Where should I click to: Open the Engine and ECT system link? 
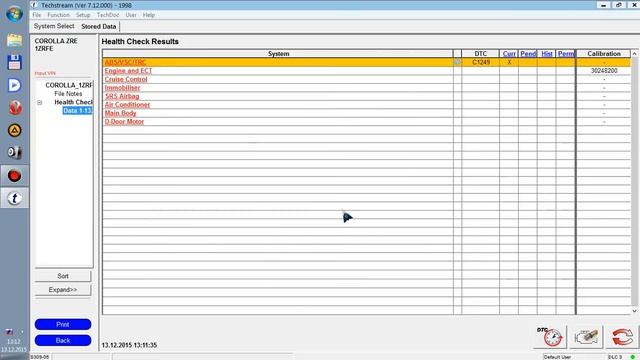click(x=128, y=71)
